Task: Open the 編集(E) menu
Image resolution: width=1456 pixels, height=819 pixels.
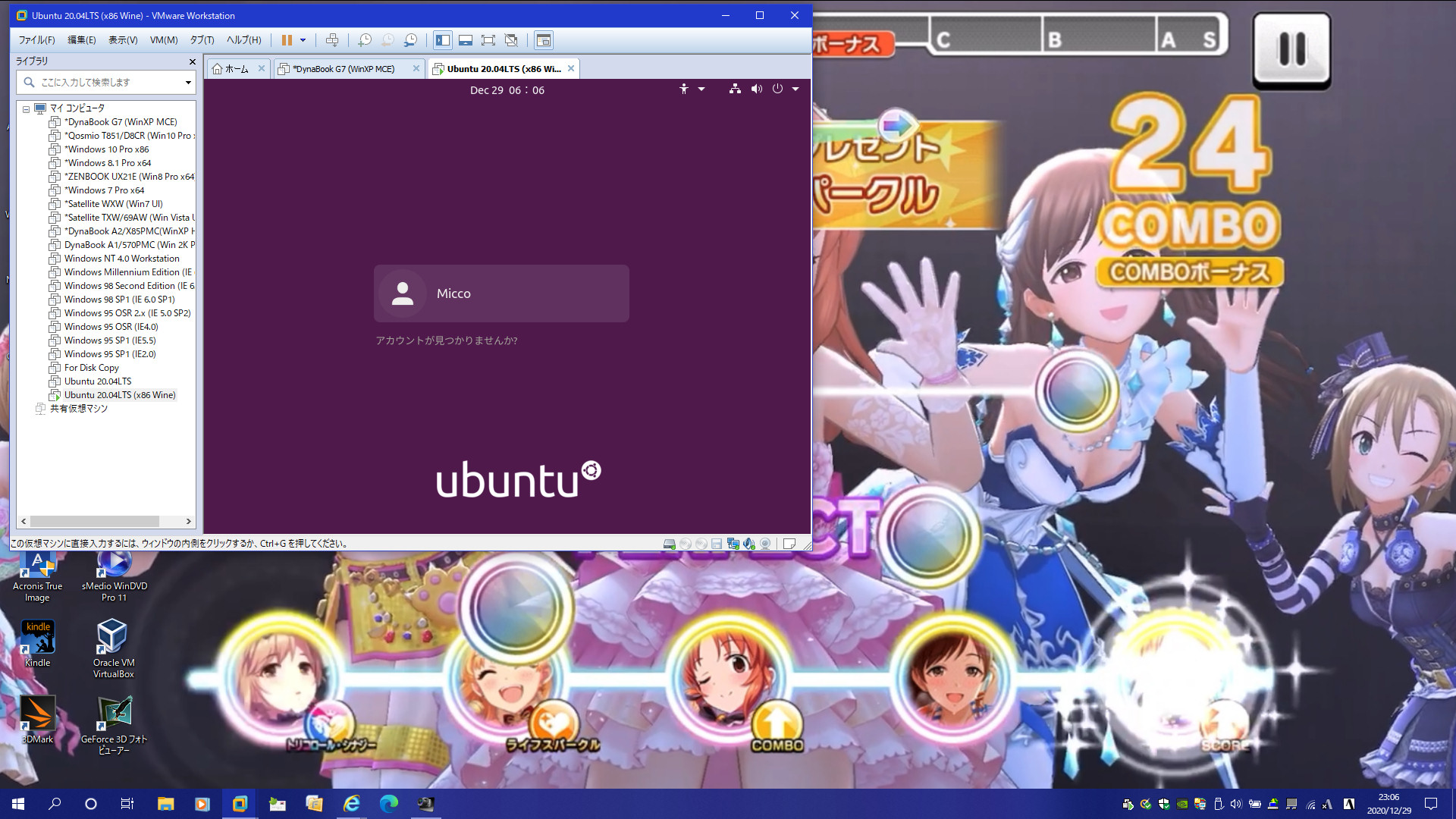Action: [82, 40]
